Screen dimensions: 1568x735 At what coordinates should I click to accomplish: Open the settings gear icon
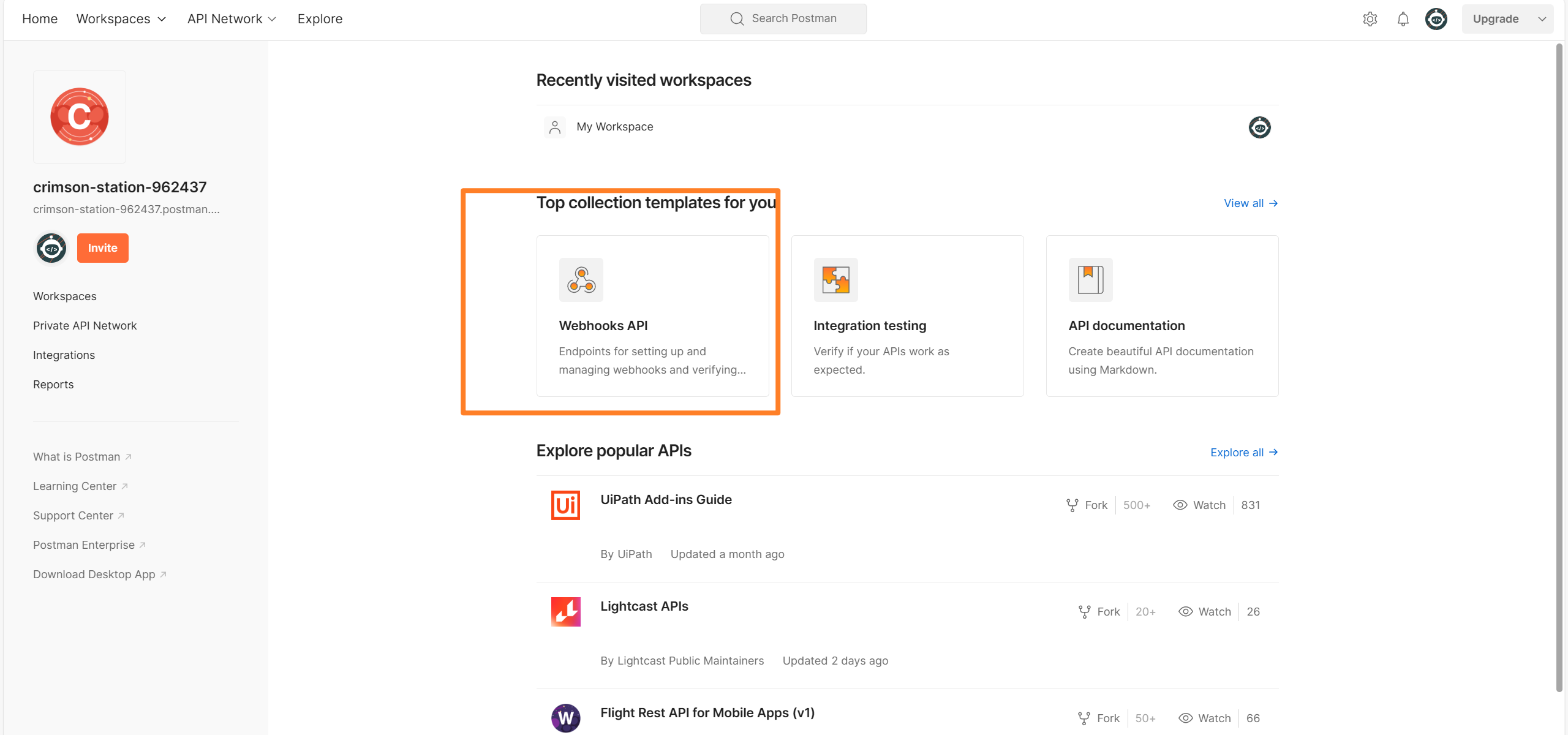pos(1370,19)
